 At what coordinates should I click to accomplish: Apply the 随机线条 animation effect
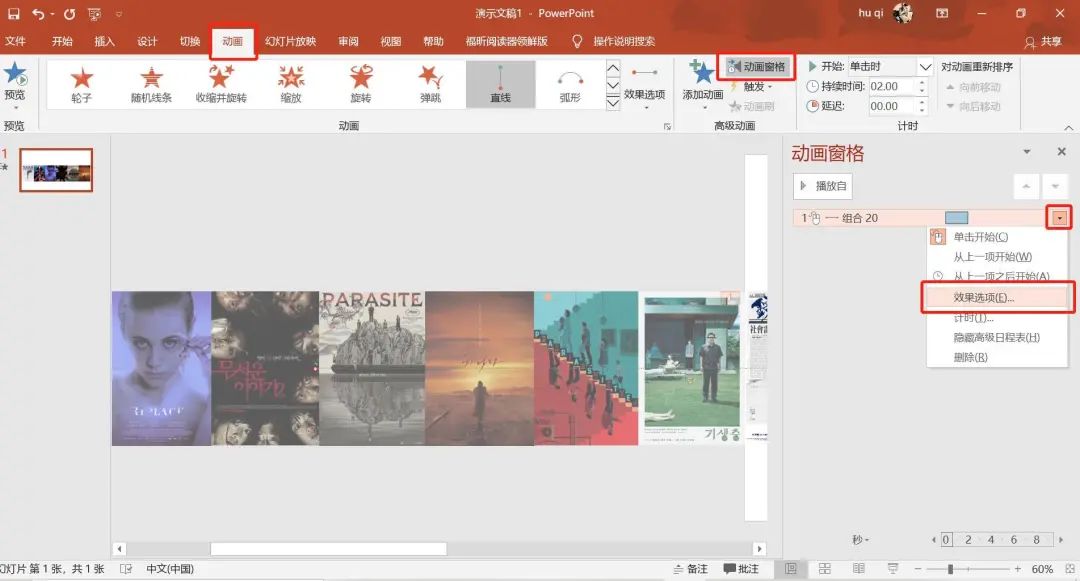click(x=152, y=85)
